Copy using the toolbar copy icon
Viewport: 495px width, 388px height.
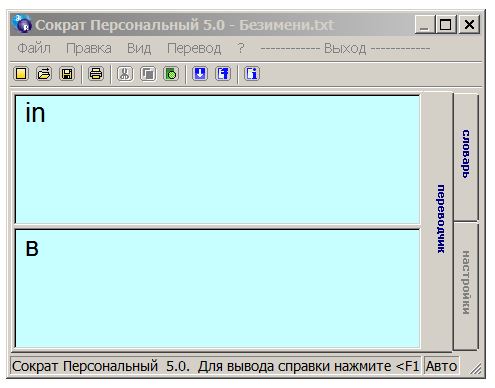click(x=148, y=74)
